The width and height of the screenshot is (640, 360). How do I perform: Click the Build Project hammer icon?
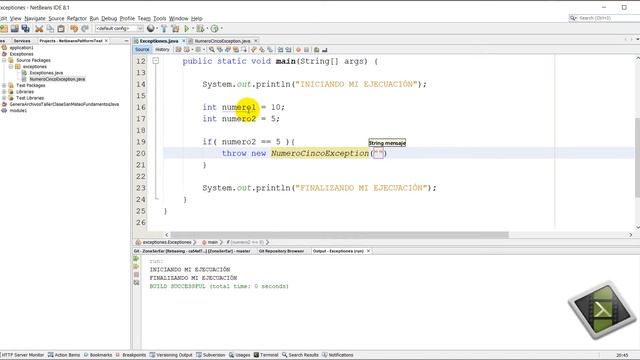pos(164,29)
